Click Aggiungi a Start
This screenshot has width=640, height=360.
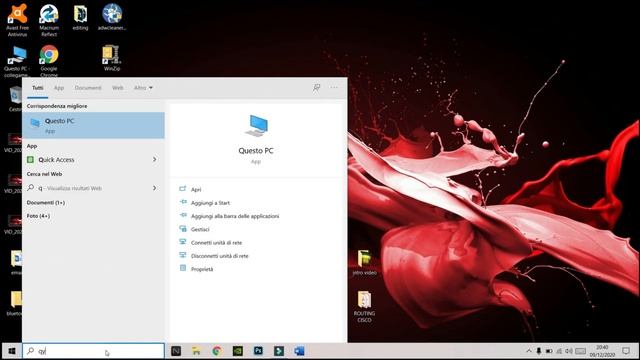point(210,203)
